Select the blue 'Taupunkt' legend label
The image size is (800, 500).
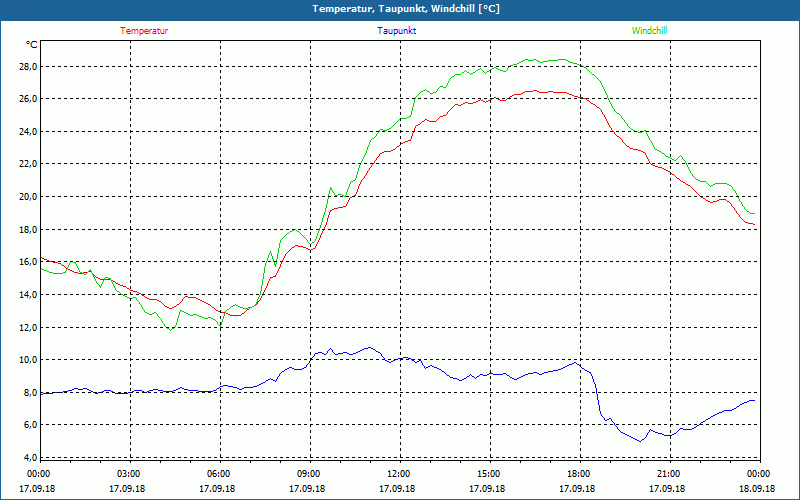click(x=396, y=31)
